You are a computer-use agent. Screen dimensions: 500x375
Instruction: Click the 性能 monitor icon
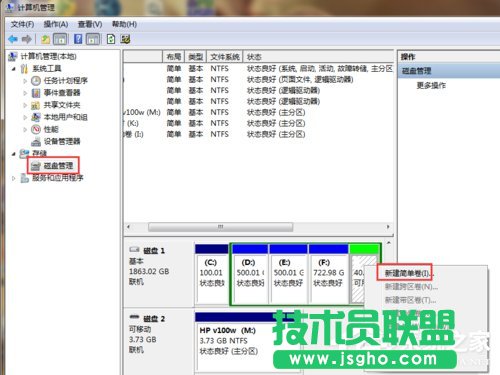pyautogui.click(x=36, y=129)
